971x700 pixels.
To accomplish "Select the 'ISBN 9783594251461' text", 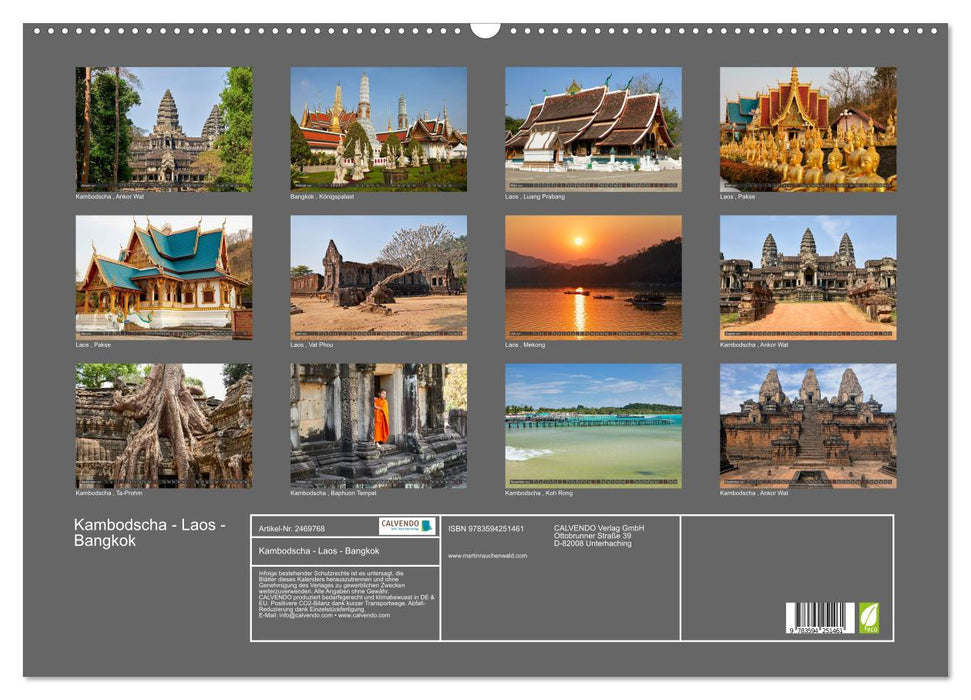I will coord(486,528).
